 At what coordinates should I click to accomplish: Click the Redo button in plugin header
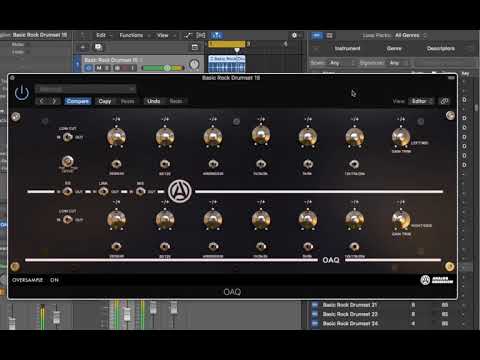[176, 101]
